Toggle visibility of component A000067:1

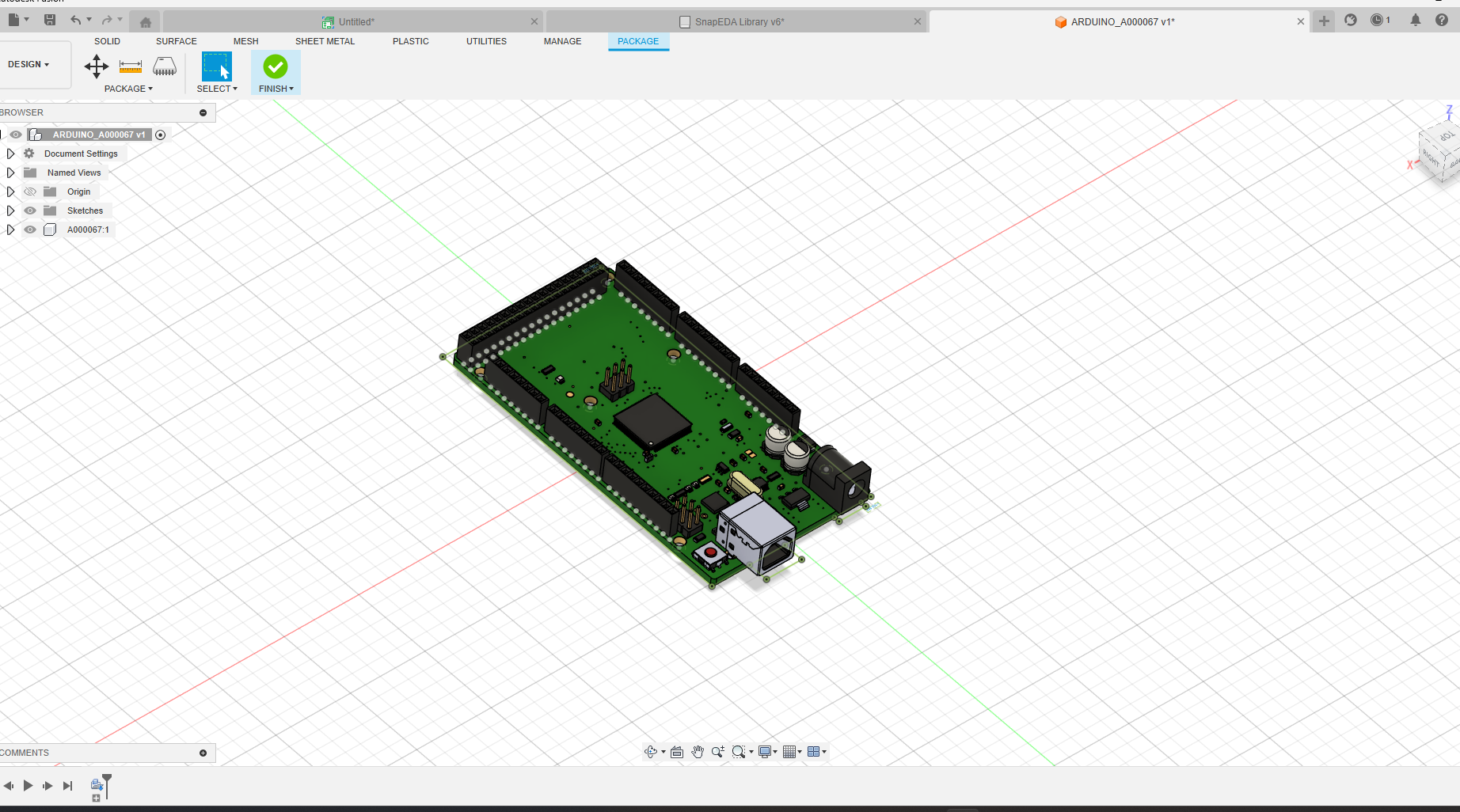(x=30, y=230)
